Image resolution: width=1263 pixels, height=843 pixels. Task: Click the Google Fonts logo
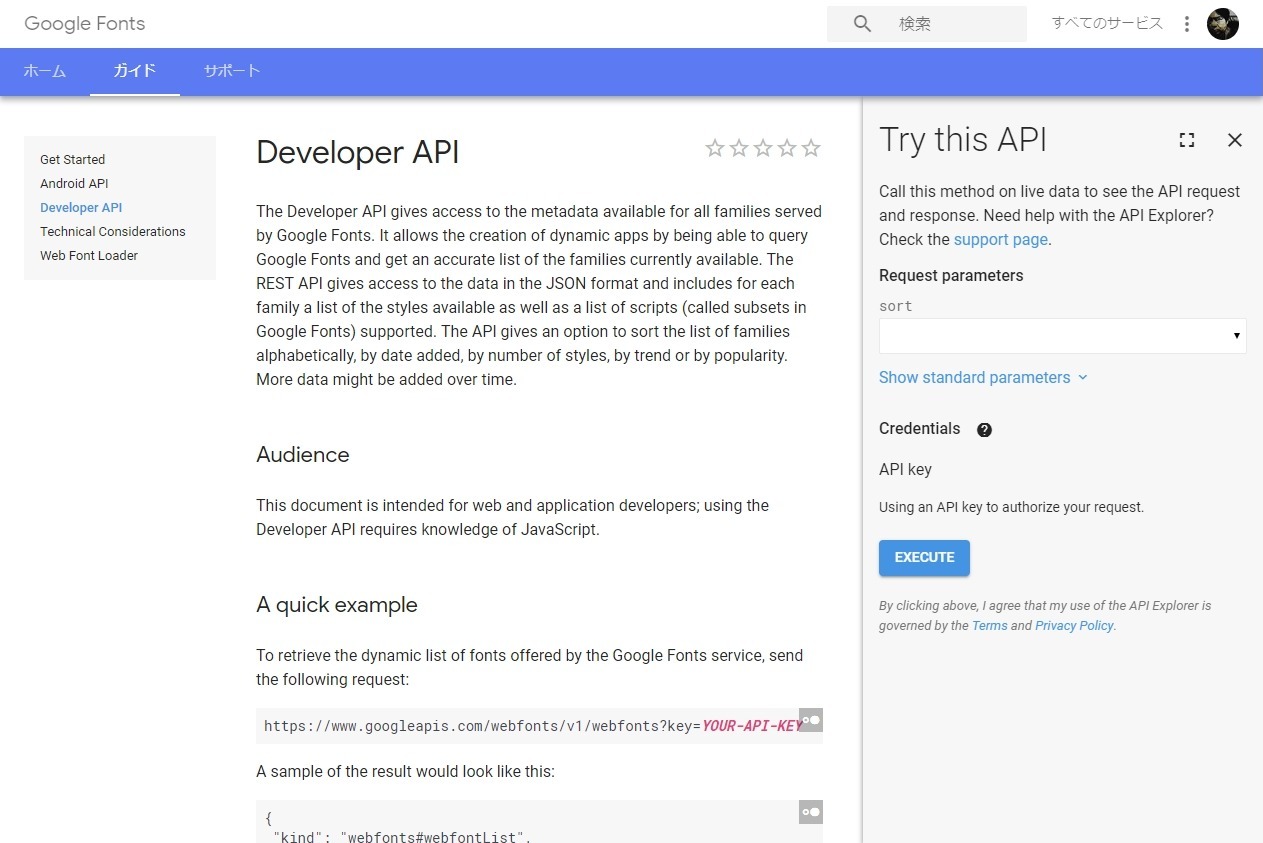click(x=85, y=23)
